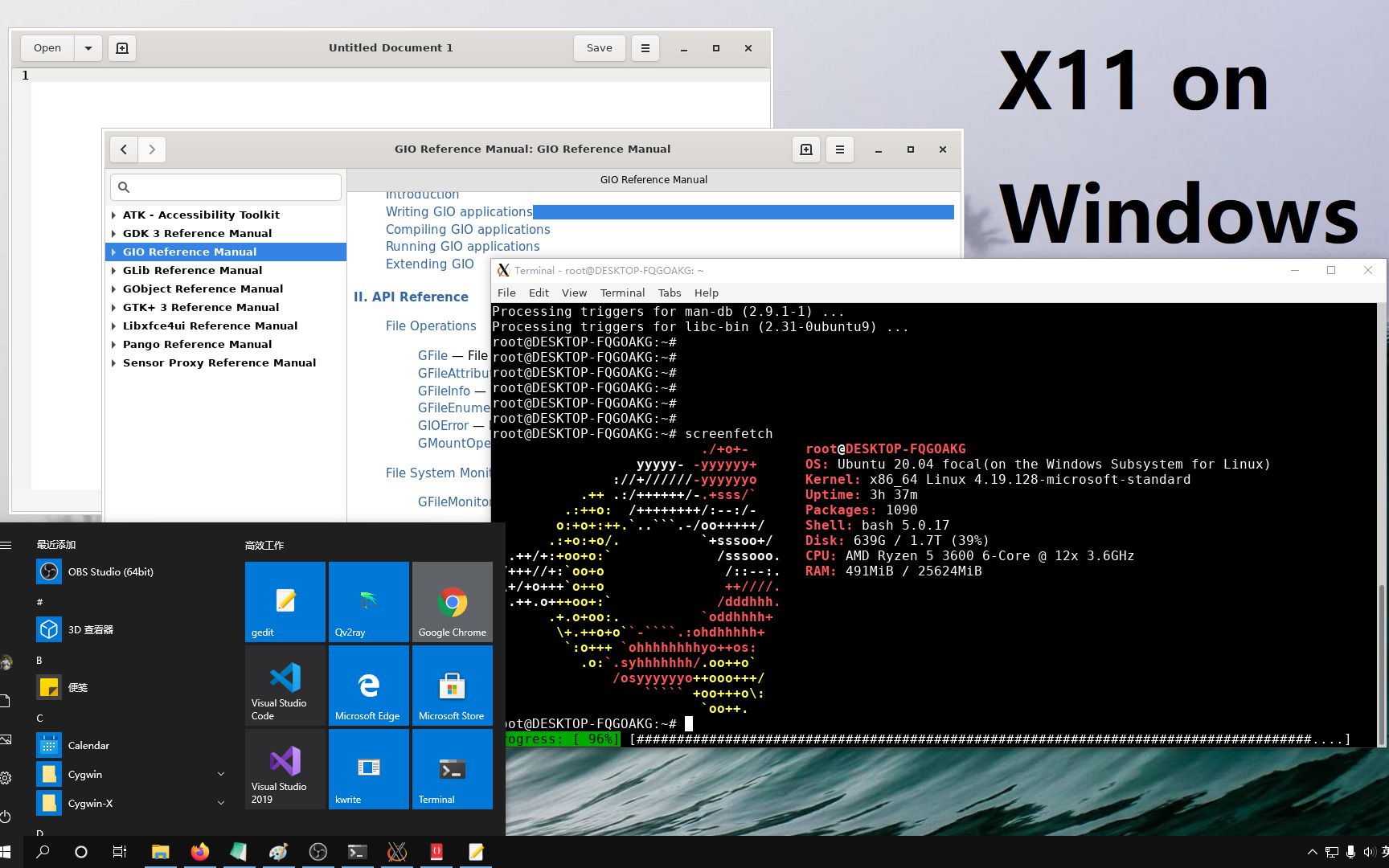Open volume control in system tray
Viewport: 1389px width, 868px height.
point(1368,852)
